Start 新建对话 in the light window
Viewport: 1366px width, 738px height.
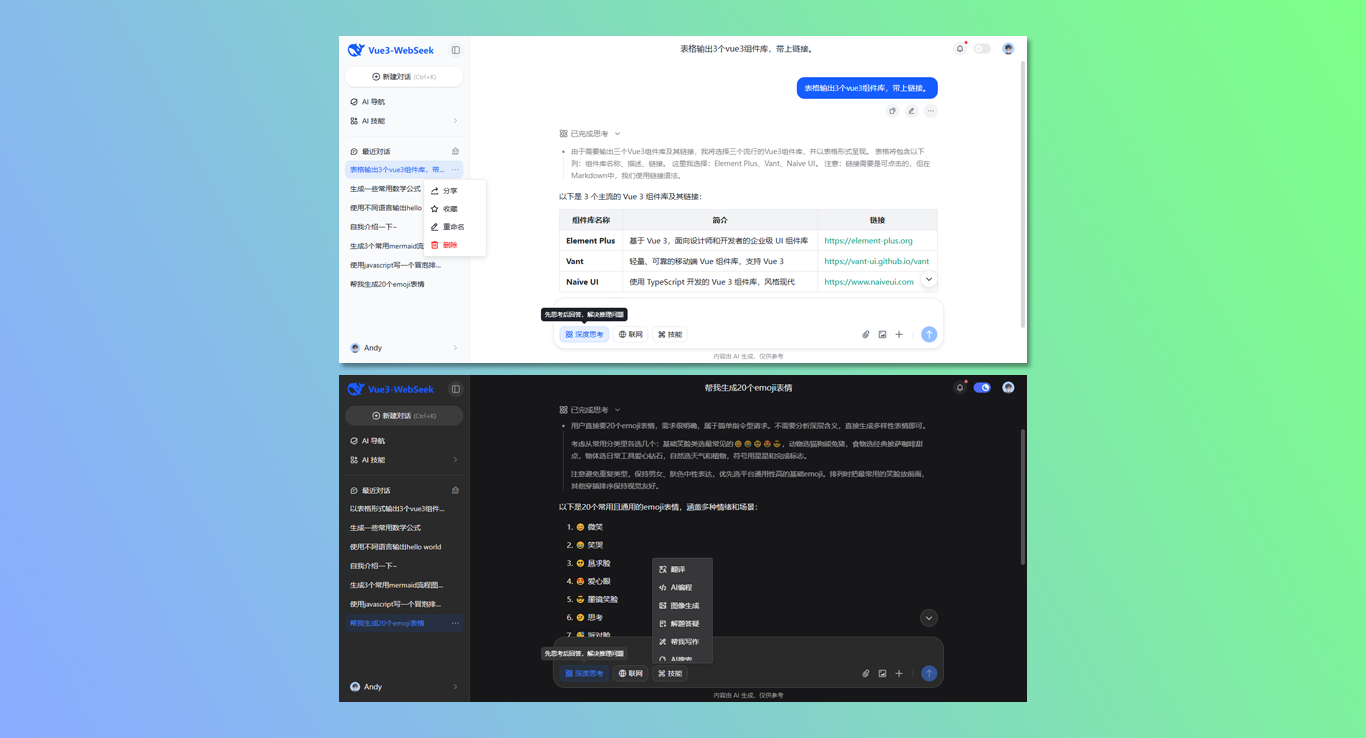(404, 76)
